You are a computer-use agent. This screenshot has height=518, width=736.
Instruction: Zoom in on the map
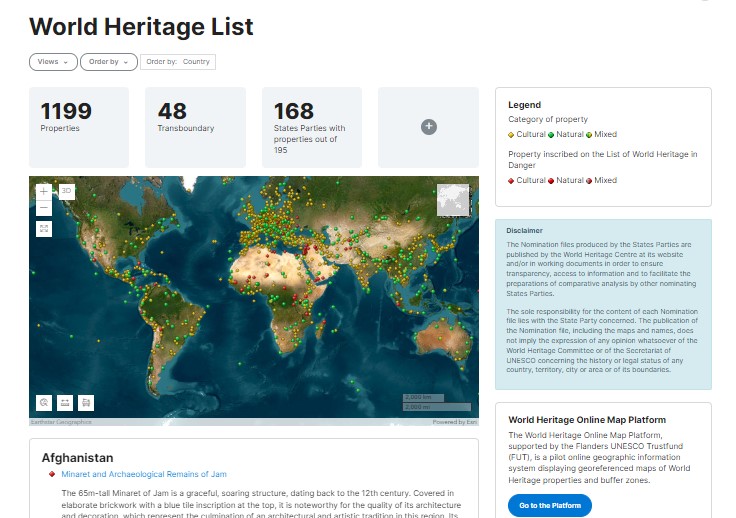coord(43,191)
